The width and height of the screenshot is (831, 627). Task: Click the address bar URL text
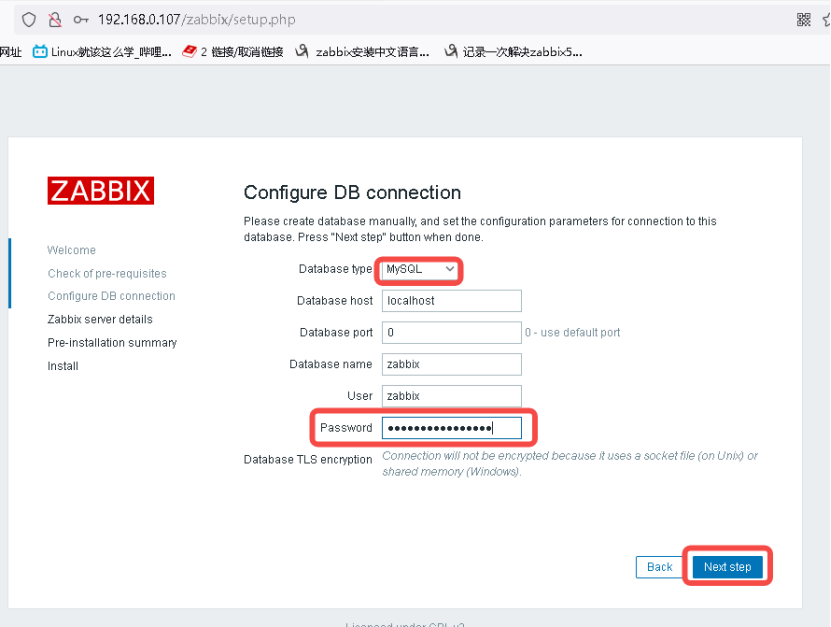pos(197,20)
